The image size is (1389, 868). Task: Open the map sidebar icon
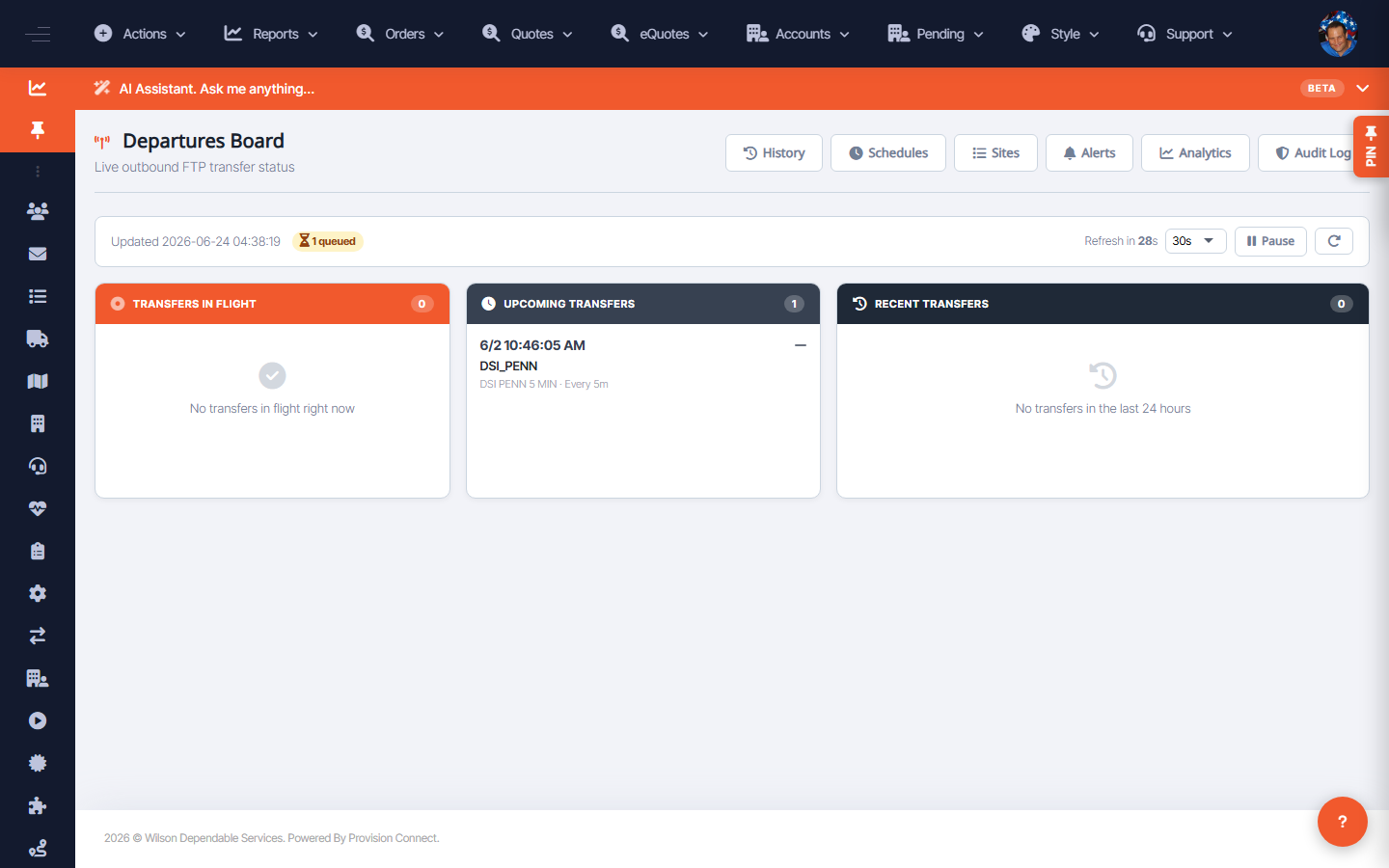pyautogui.click(x=38, y=381)
